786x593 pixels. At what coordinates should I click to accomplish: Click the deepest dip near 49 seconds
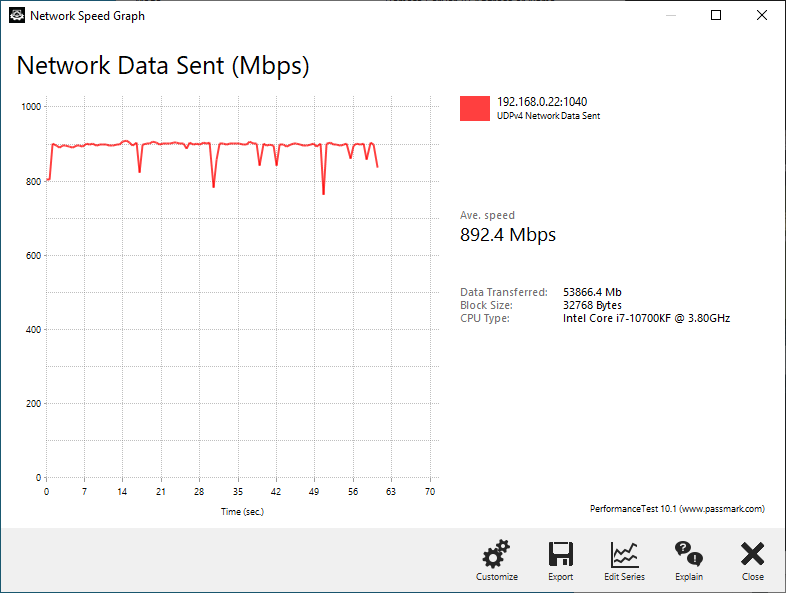(323, 192)
